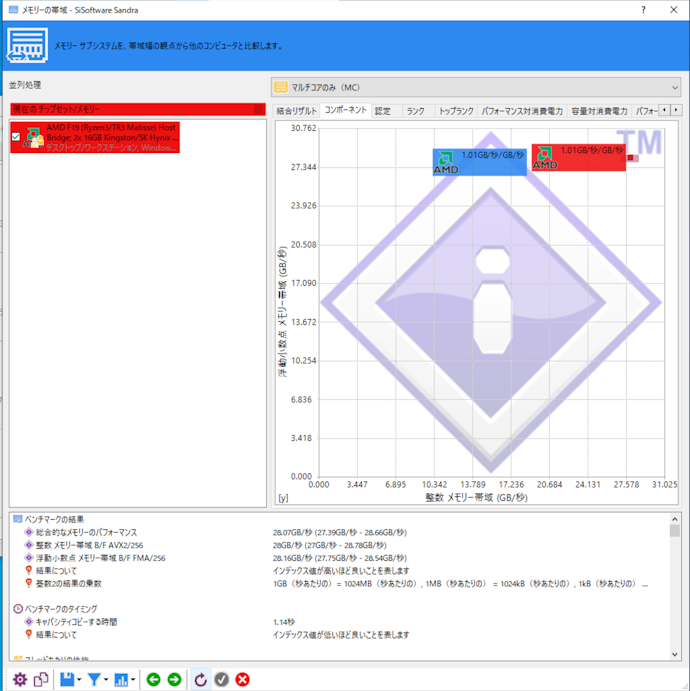
Task: Click icon beside 総合的なメモリーのパフォーマンス
Action: (x=29, y=532)
